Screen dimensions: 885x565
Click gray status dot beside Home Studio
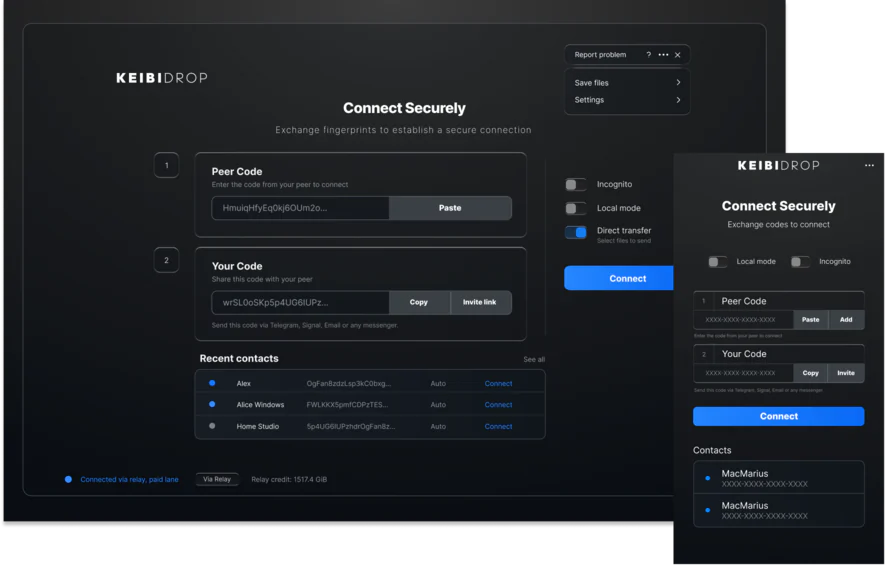[x=212, y=426]
